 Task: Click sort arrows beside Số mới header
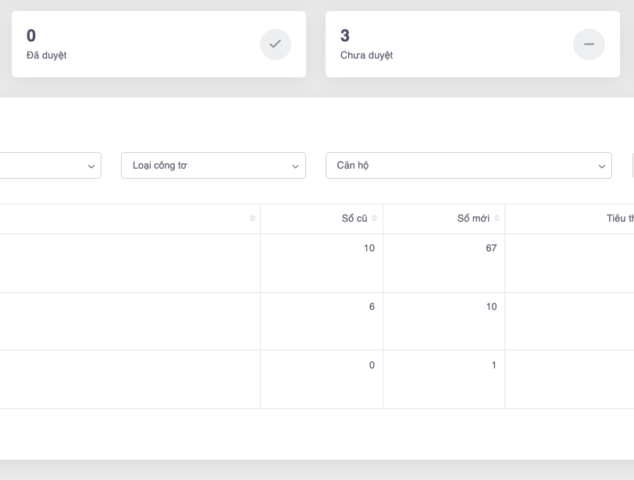(x=497, y=219)
